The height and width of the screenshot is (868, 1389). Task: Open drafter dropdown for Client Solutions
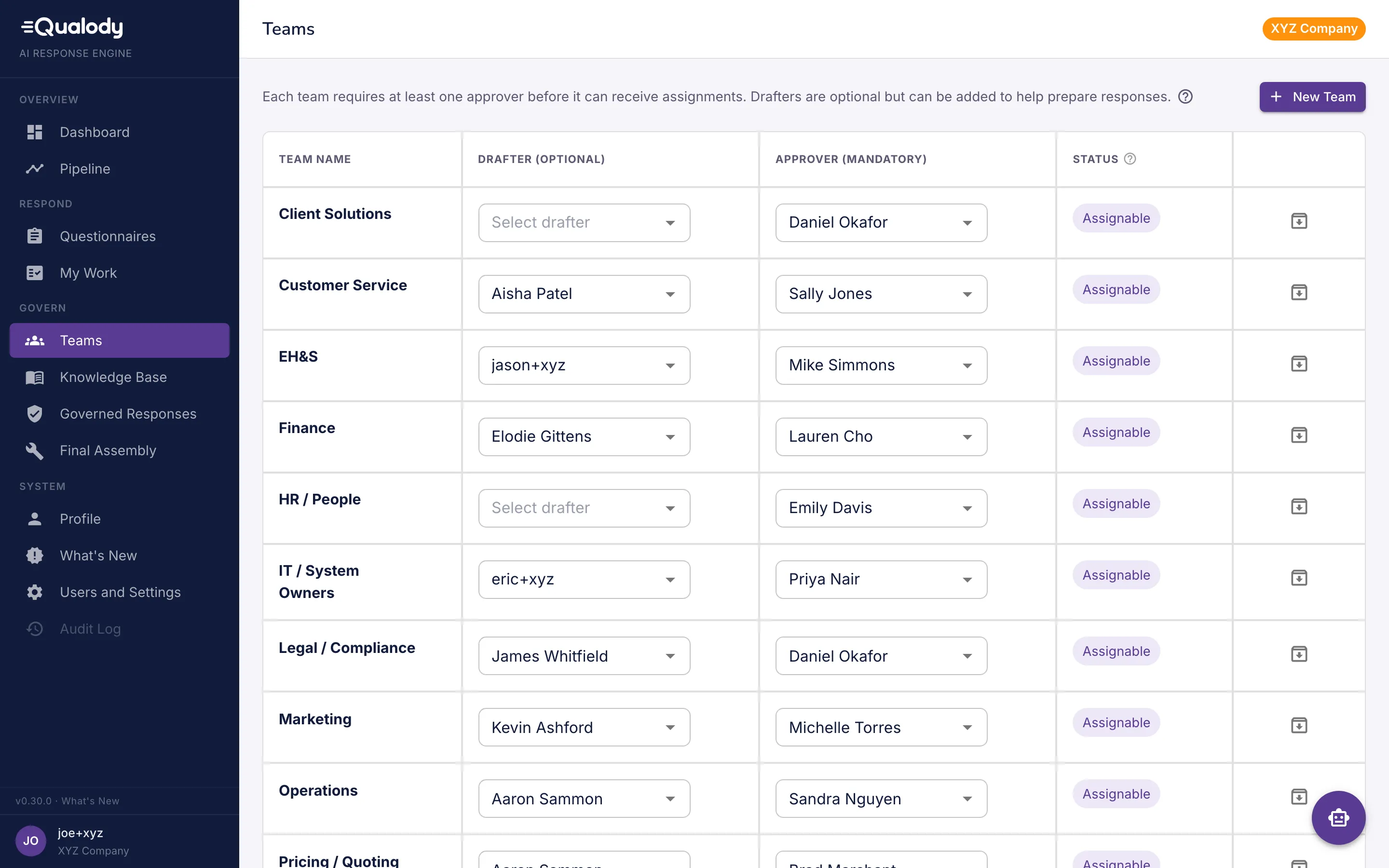click(585, 223)
